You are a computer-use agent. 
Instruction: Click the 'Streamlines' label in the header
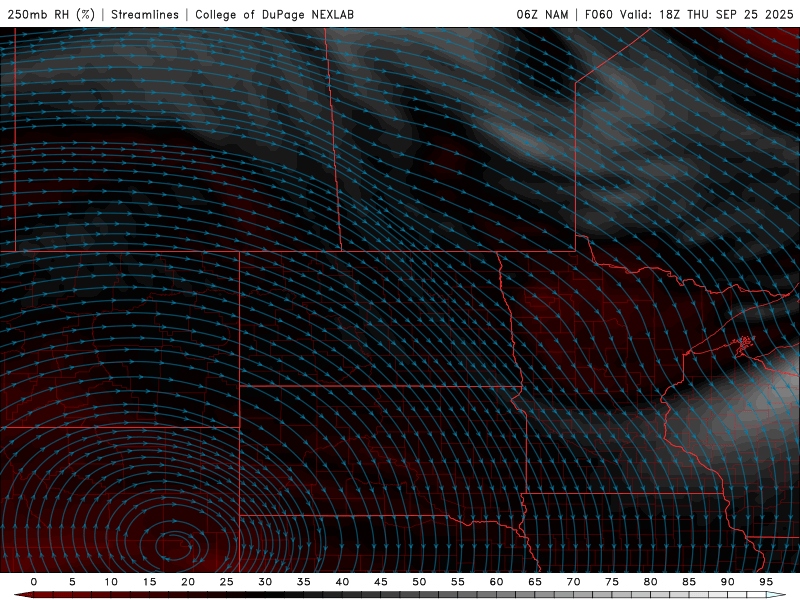(145, 14)
